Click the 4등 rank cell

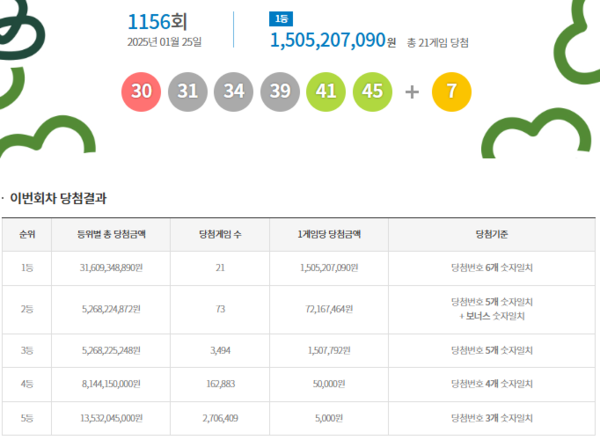pyautogui.click(x=27, y=384)
